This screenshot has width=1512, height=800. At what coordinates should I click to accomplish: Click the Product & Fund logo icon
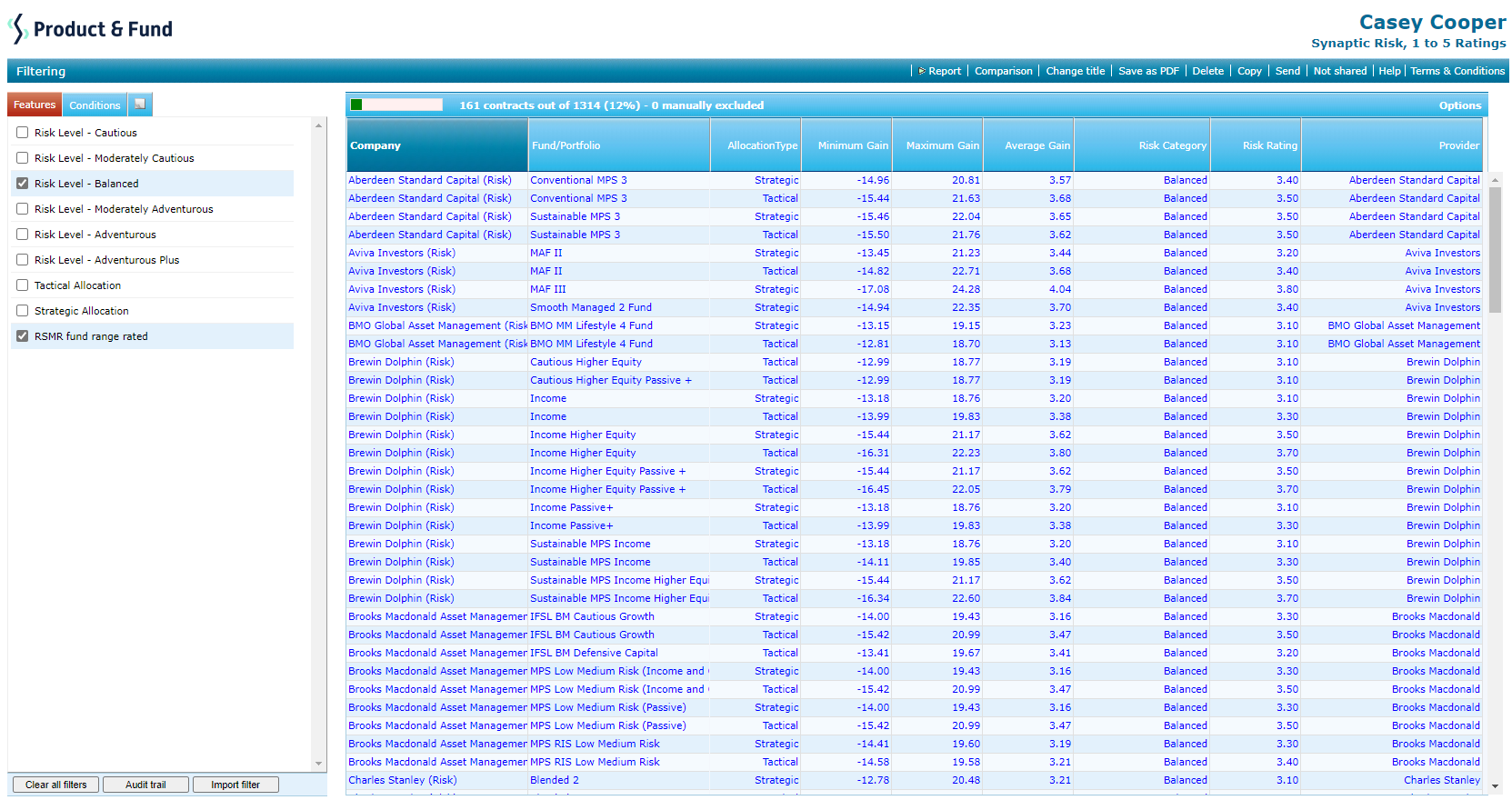(18, 29)
